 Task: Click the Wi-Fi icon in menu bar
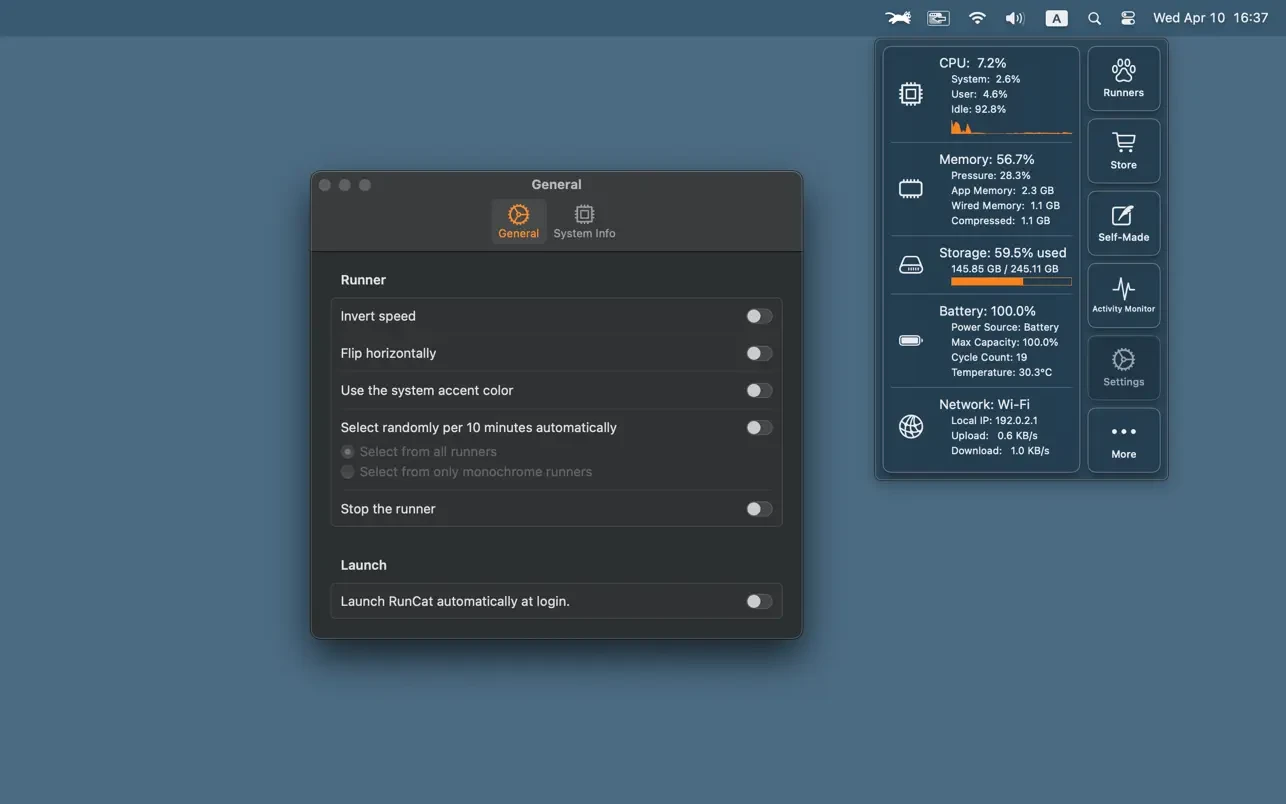click(977, 18)
